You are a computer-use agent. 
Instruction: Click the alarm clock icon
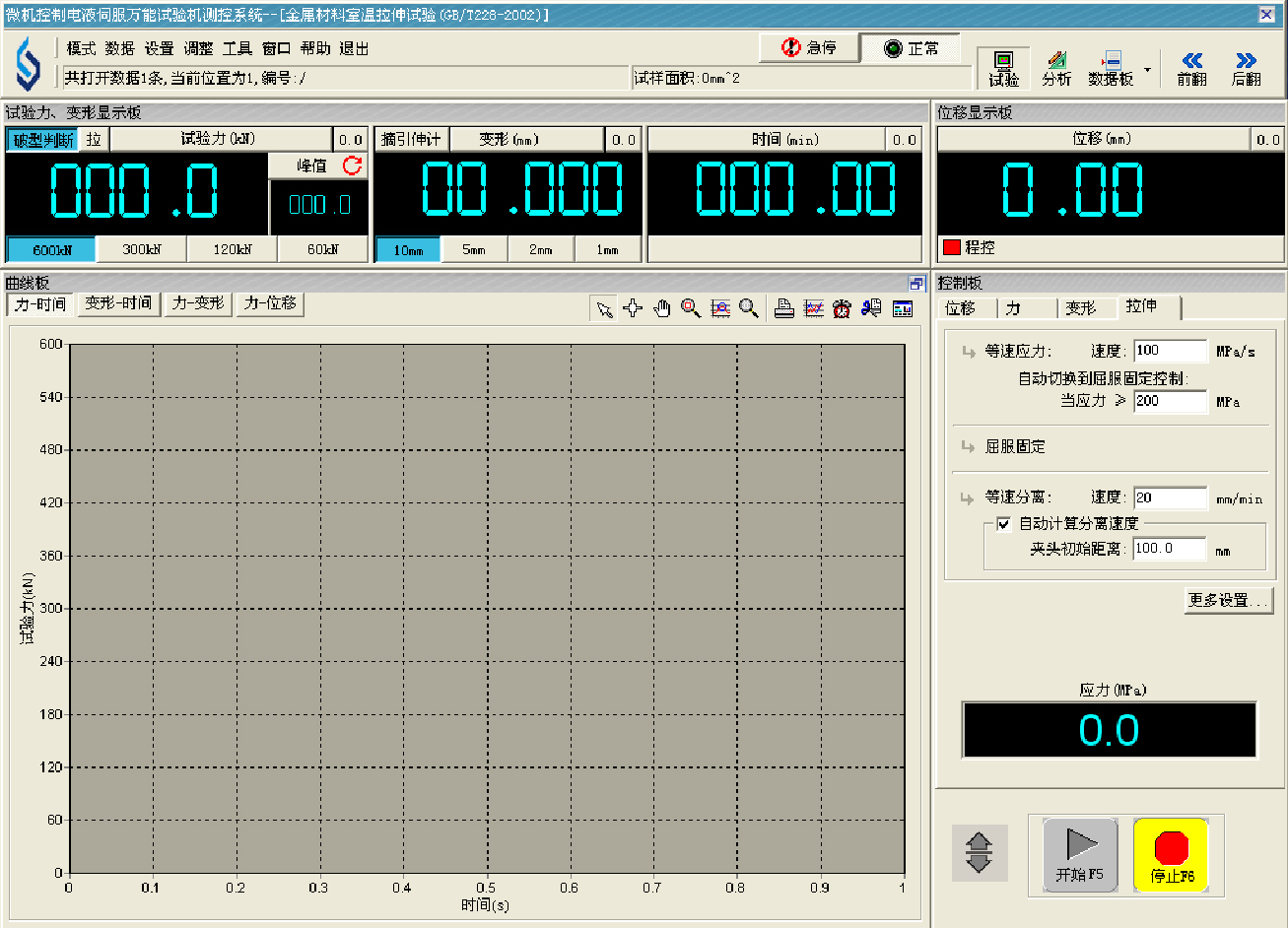pos(842,308)
